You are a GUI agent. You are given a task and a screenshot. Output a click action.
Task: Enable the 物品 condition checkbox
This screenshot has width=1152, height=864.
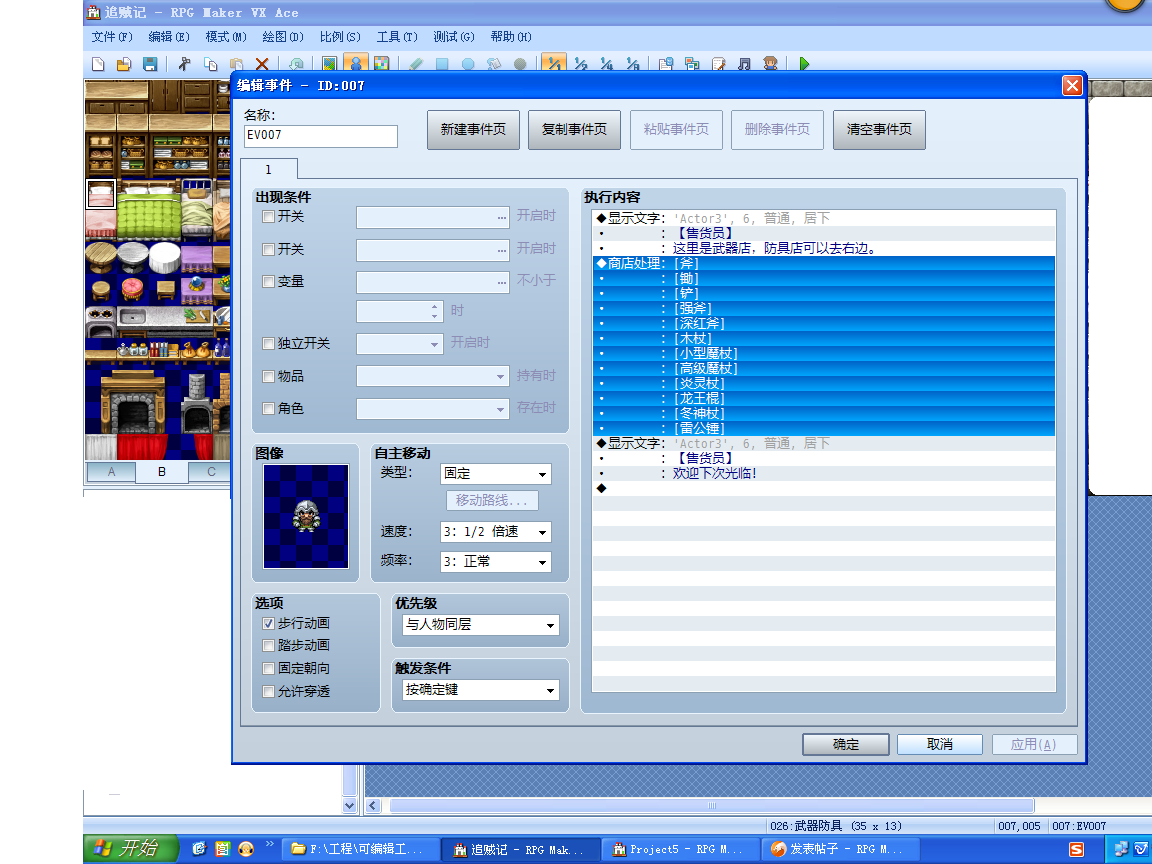(x=268, y=376)
